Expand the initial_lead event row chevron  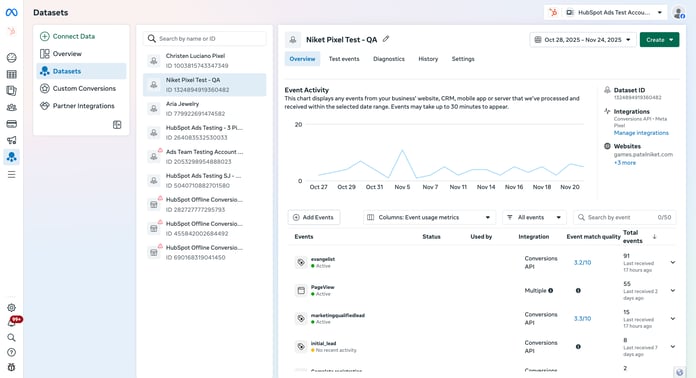click(672, 346)
